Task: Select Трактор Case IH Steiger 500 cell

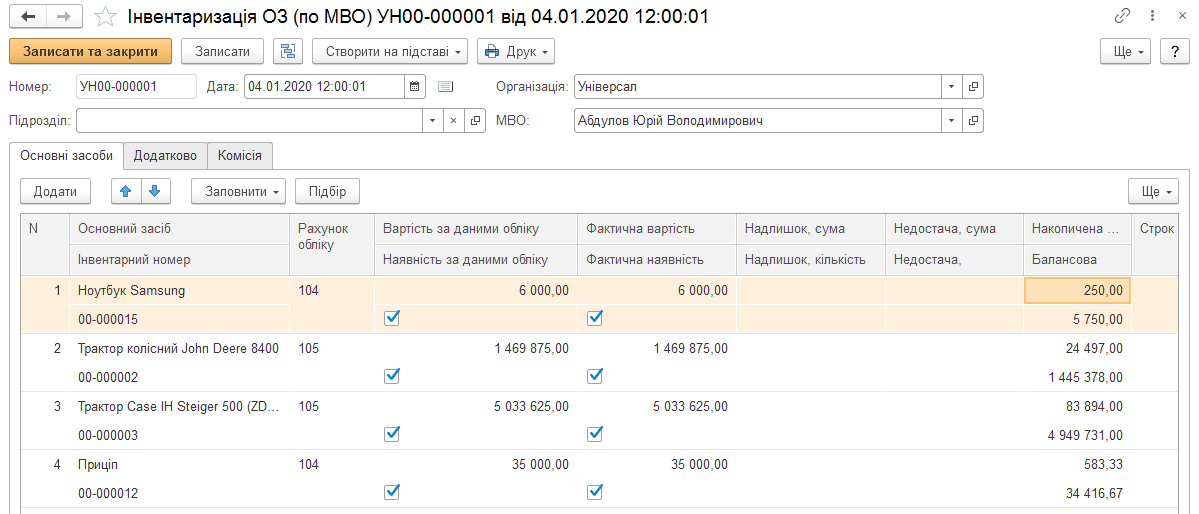Action: coord(180,406)
